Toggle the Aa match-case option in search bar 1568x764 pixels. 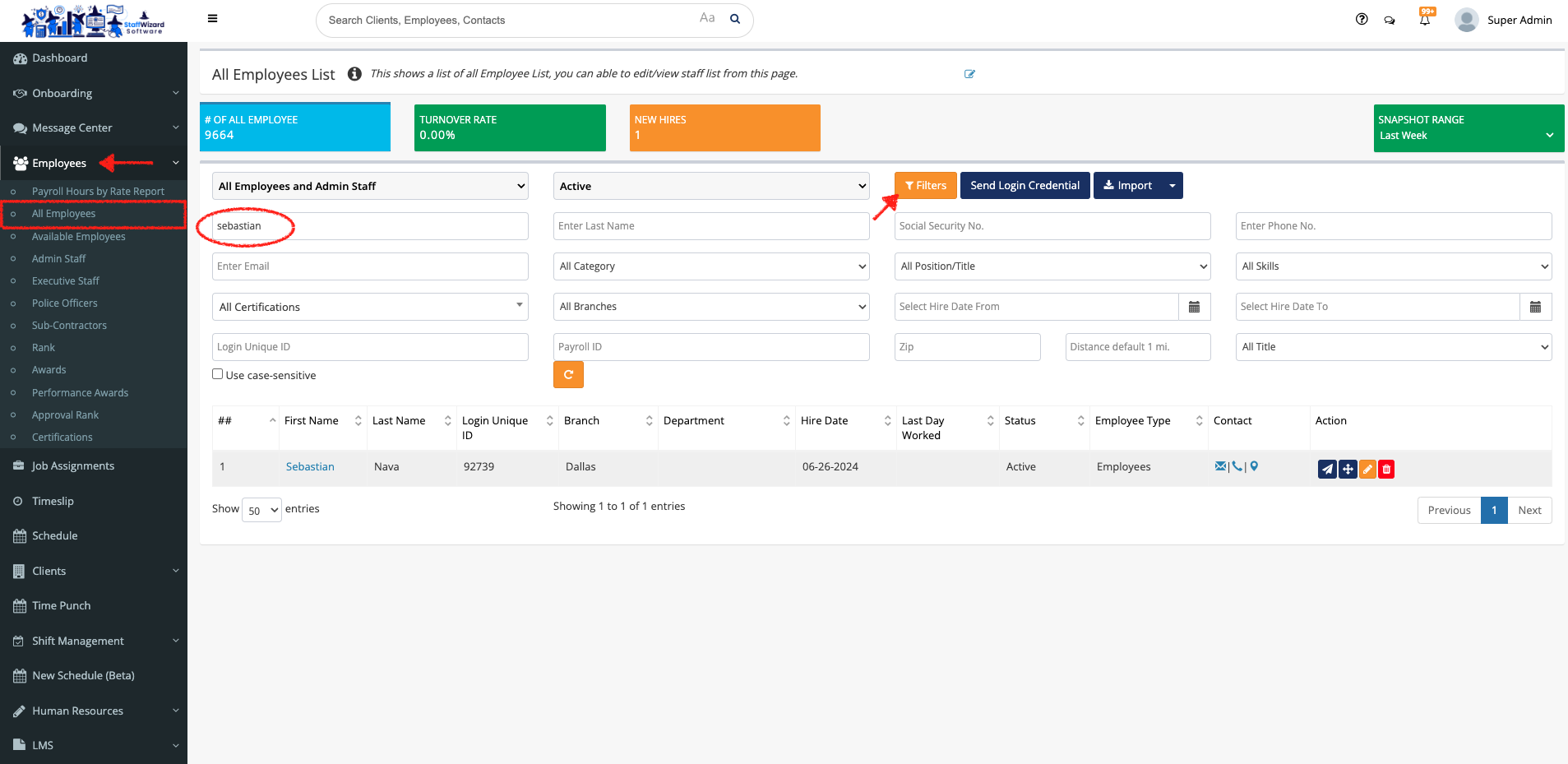pos(707,18)
